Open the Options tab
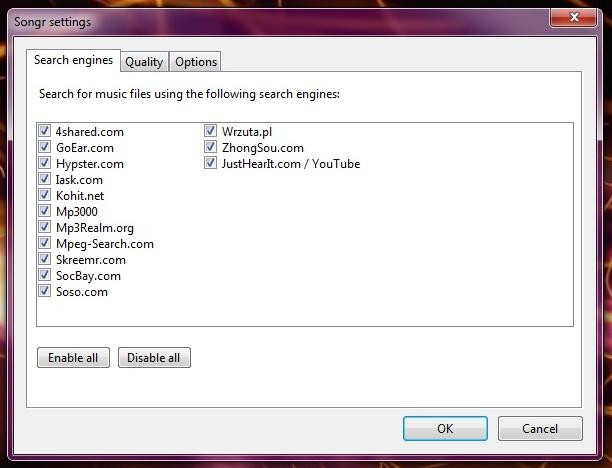Image resolution: width=612 pixels, height=468 pixels. [196, 62]
